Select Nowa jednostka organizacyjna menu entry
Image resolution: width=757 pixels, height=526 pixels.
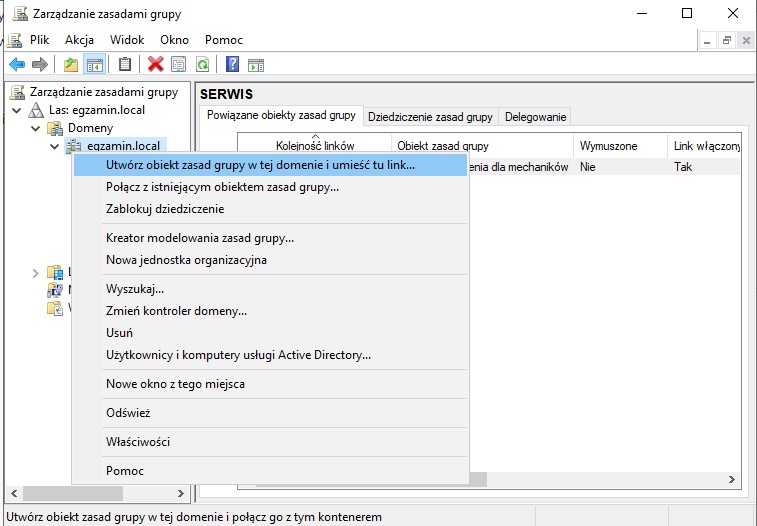coord(186,260)
